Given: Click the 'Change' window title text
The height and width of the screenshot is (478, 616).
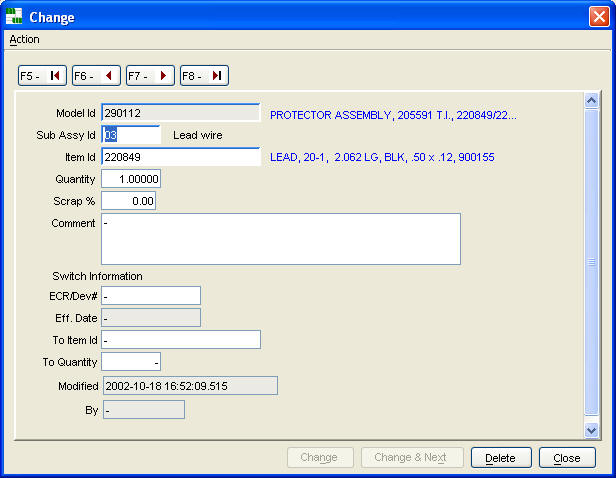Looking at the screenshot, I should [x=52, y=17].
